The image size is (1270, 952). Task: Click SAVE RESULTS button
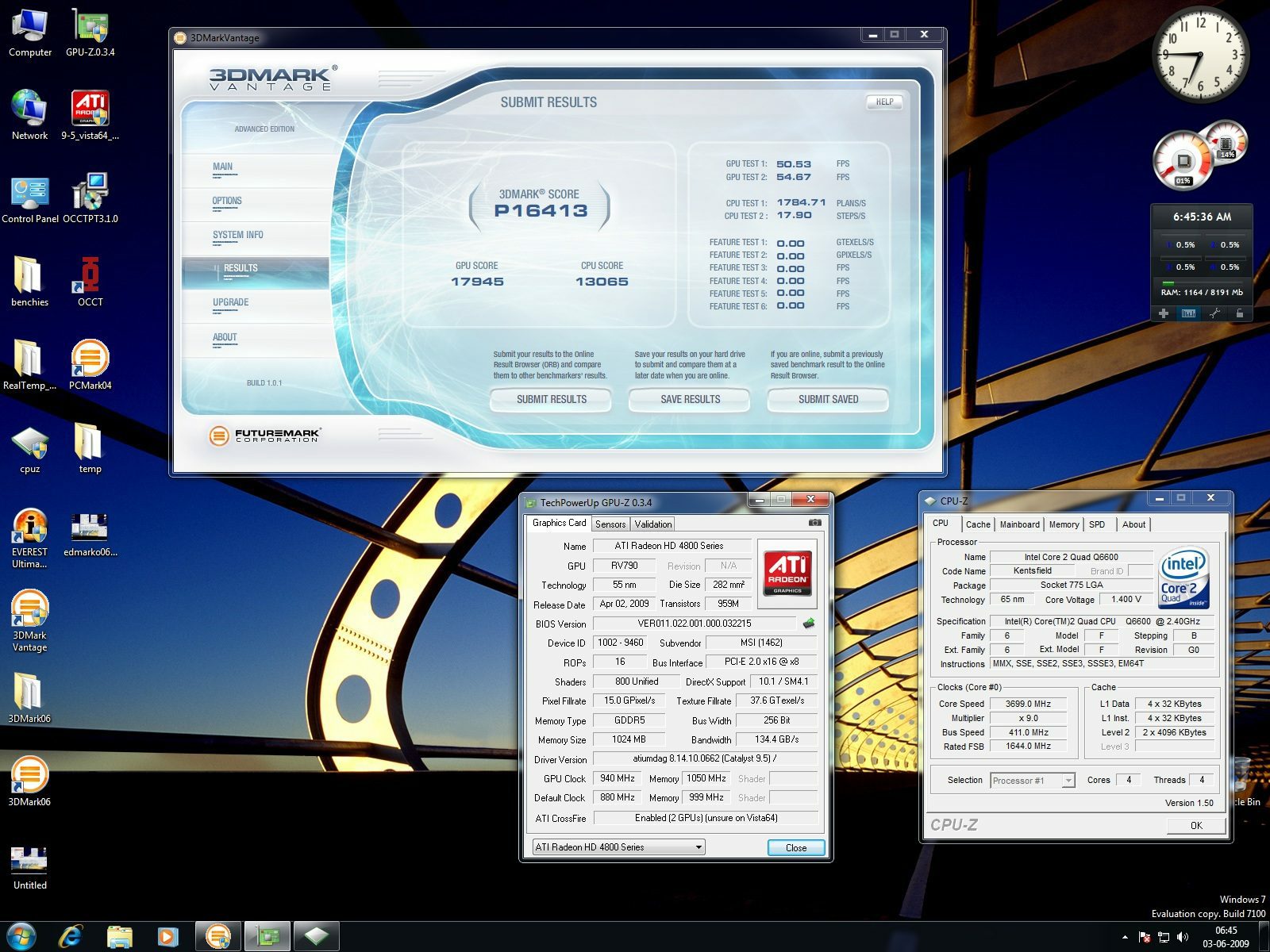[x=690, y=399]
